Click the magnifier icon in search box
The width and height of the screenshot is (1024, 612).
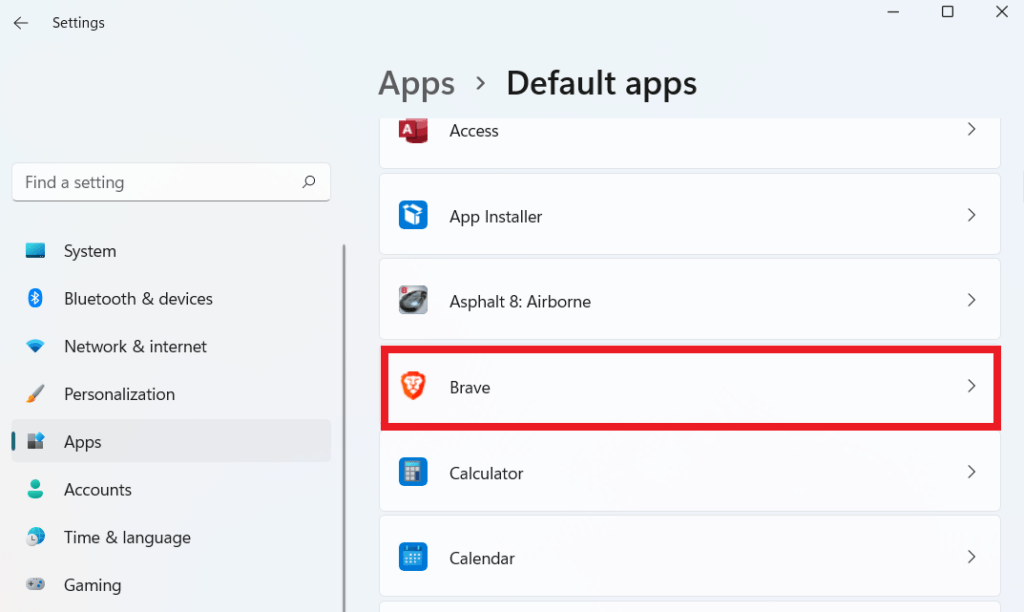[309, 182]
